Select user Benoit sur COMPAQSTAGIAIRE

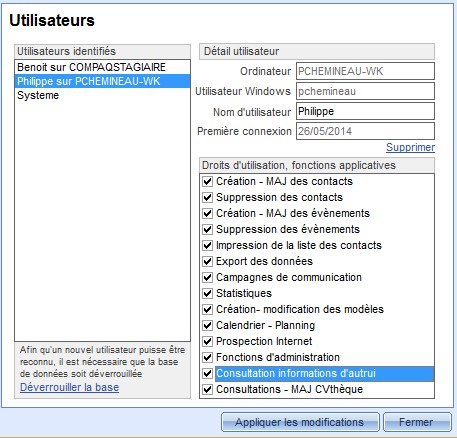pos(102,67)
